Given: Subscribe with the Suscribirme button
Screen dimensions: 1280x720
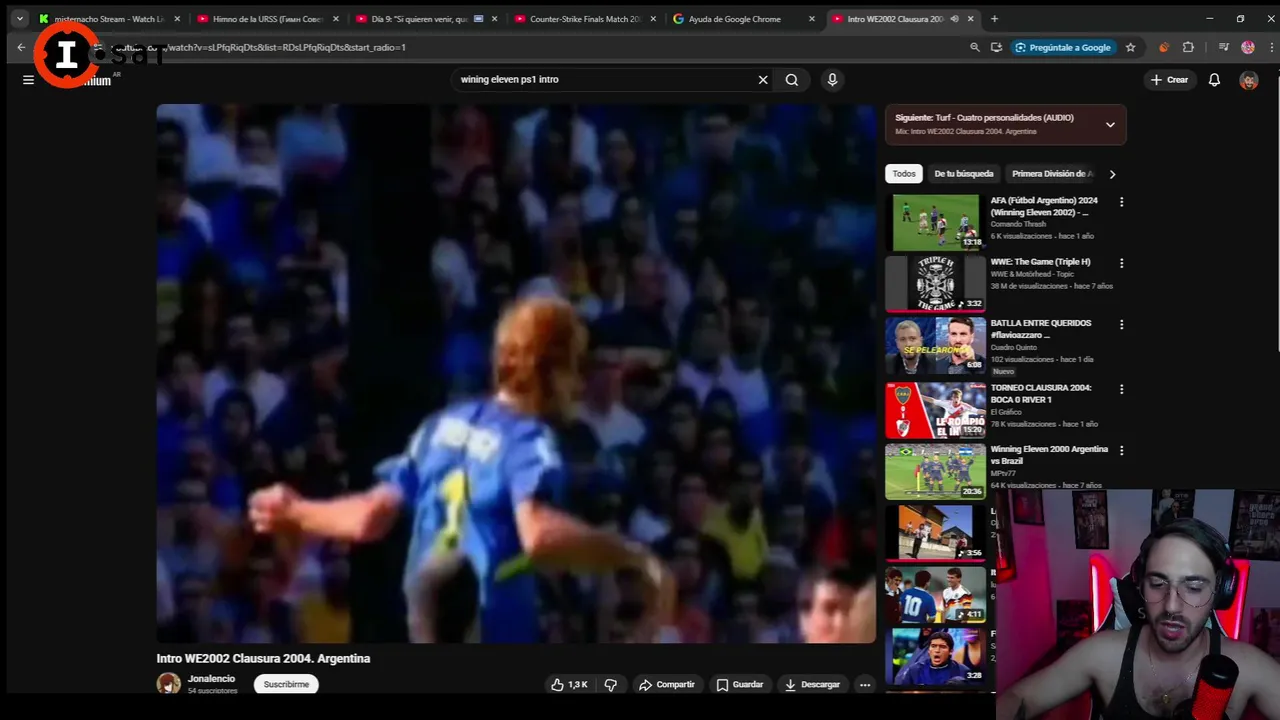Looking at the screenshot, I should point(286,685).
